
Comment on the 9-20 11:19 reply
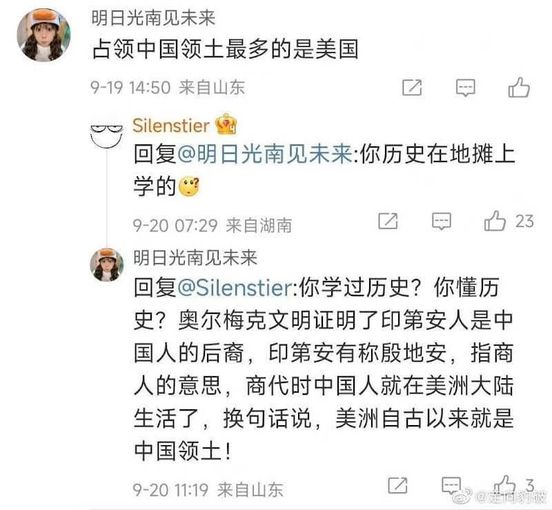click(451, 485)
